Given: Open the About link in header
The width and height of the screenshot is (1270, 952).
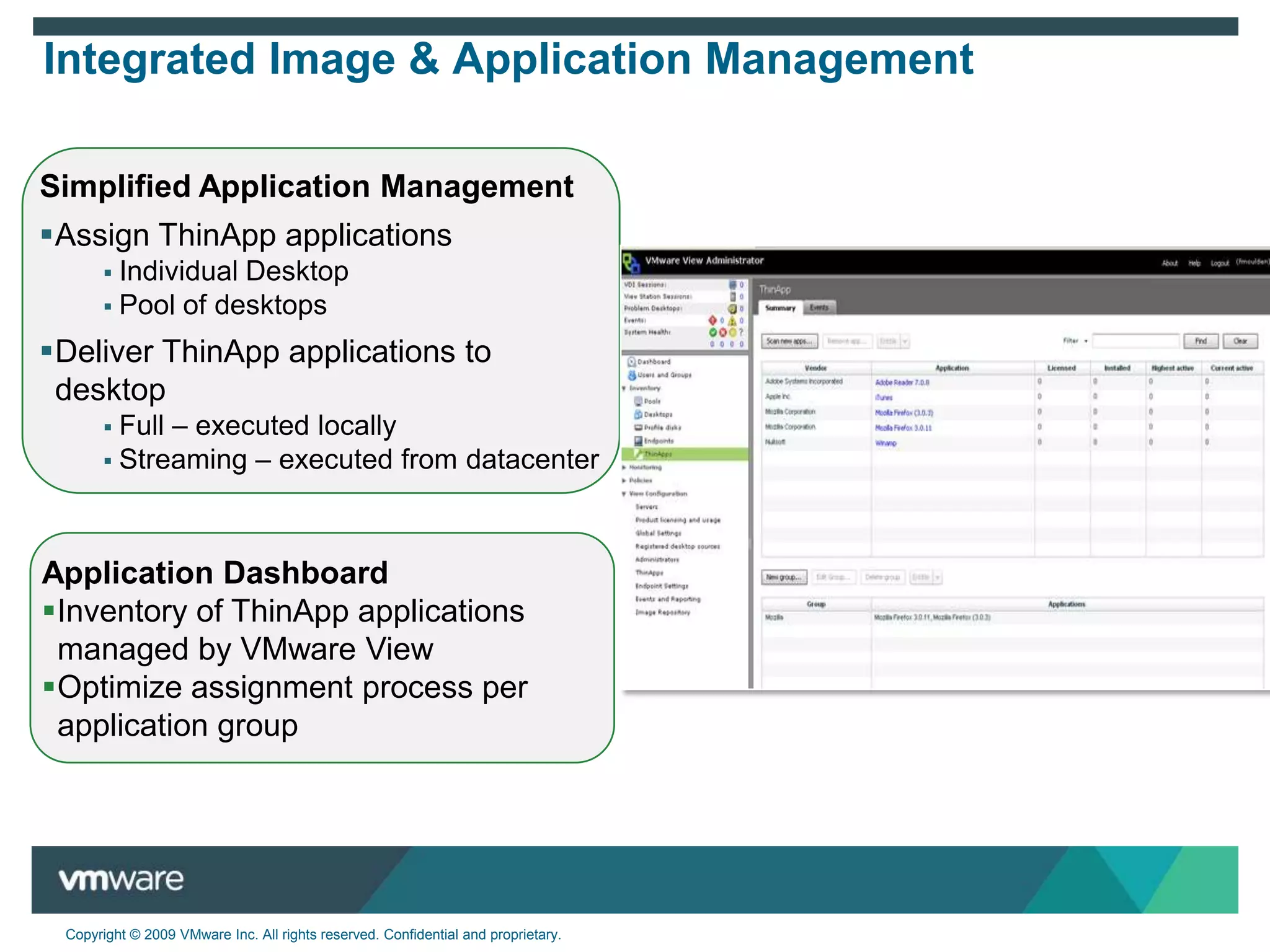Looking at the screenshot, I should point(1170,263).
